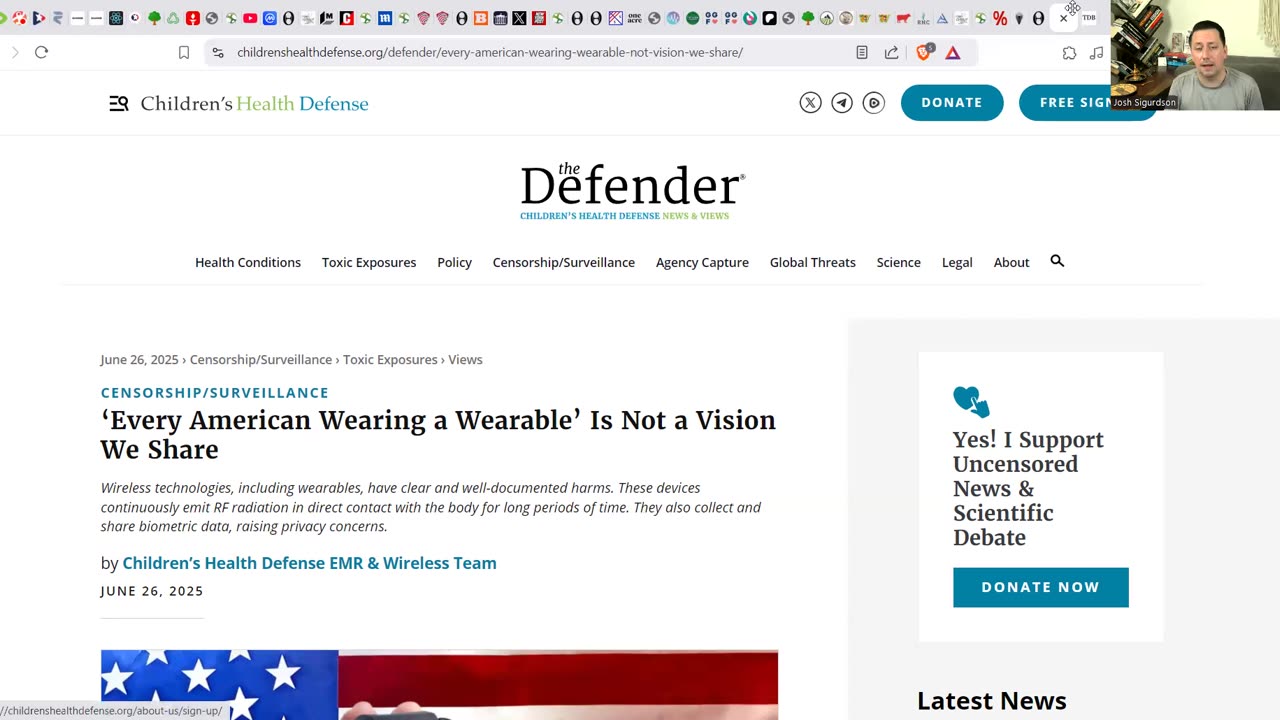Viewport: 1280px width, 720px height.
Task: Click the DONATE NOW button in sidebar
Action: coord(1040,587)
